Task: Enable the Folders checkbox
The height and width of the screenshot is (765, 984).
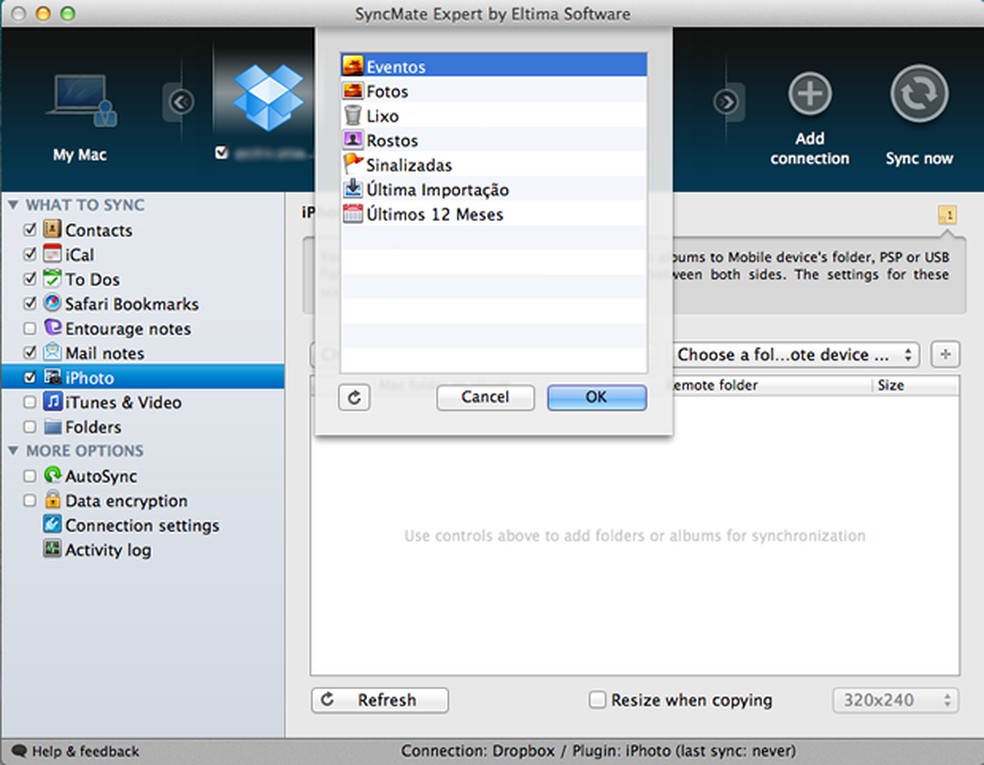Action: point(29,427)
